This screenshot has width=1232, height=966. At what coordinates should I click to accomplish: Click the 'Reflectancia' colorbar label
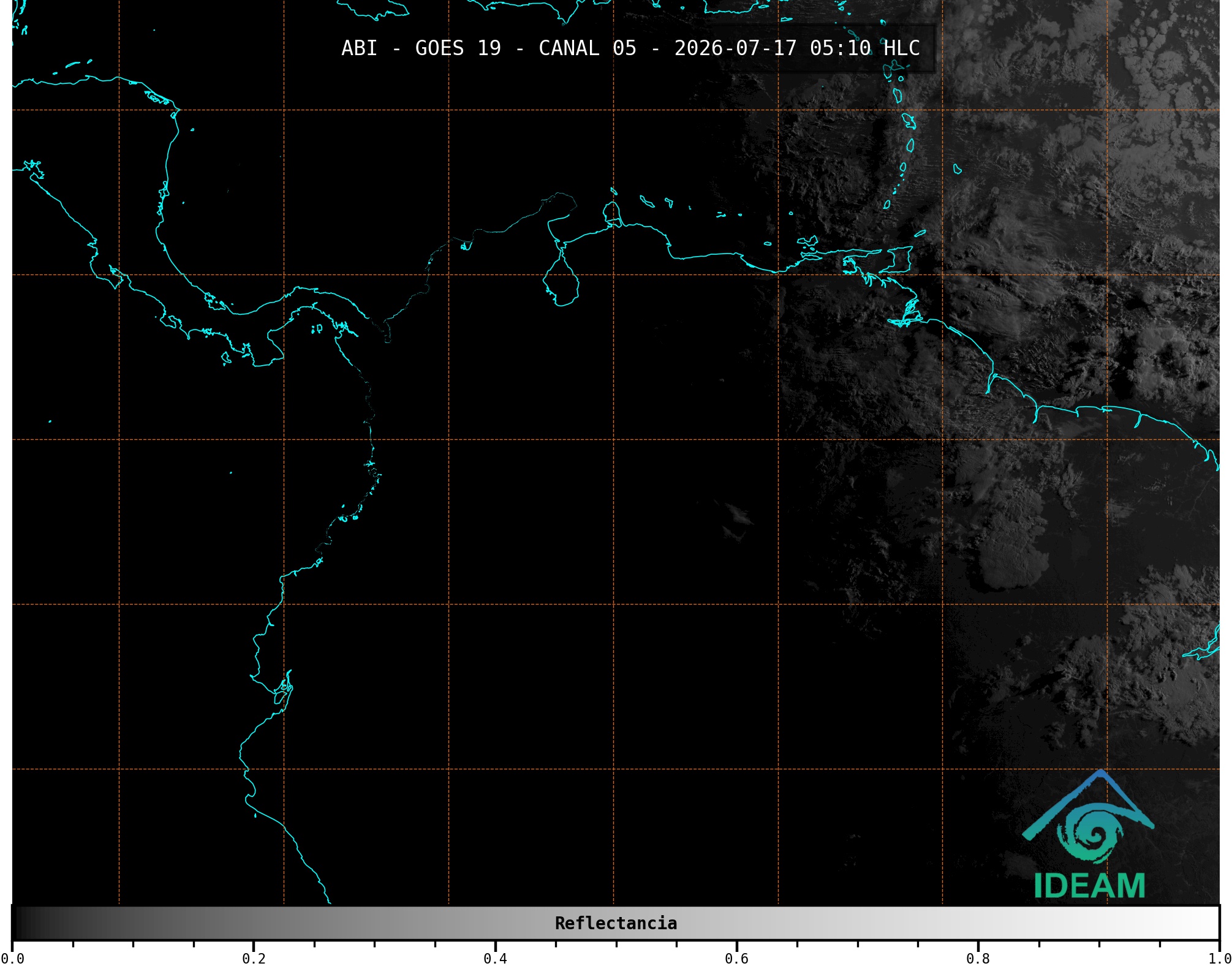(616, 923)
